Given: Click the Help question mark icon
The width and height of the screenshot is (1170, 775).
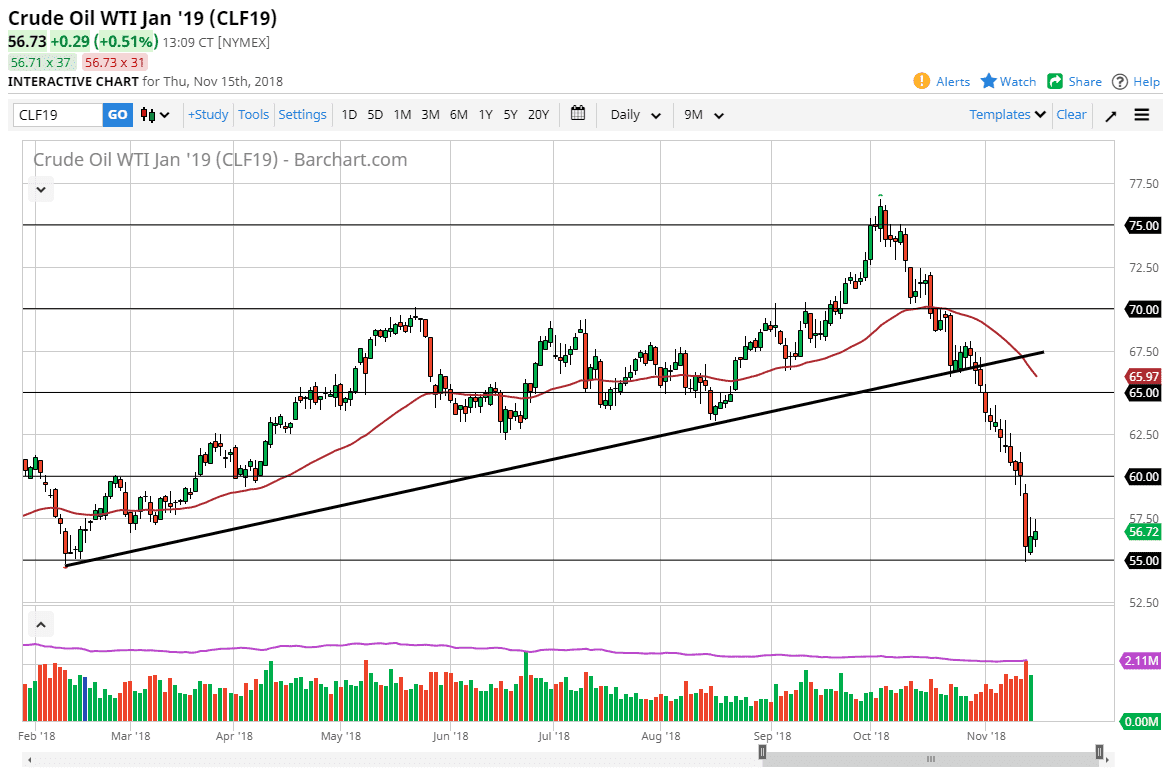Looking at the screenshot, I should point(1120,81).
